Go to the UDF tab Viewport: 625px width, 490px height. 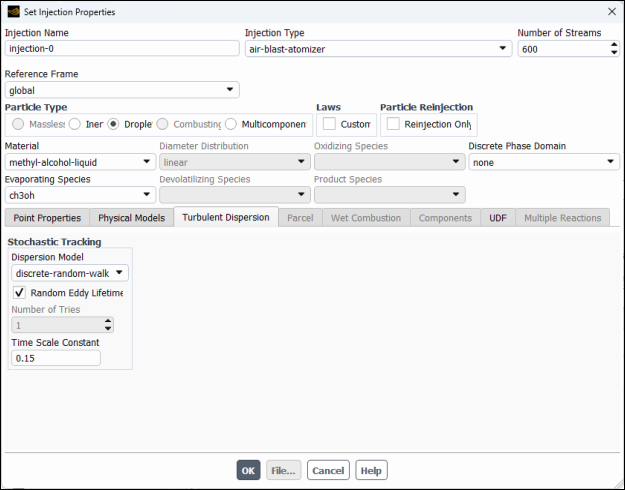point(497,218)
